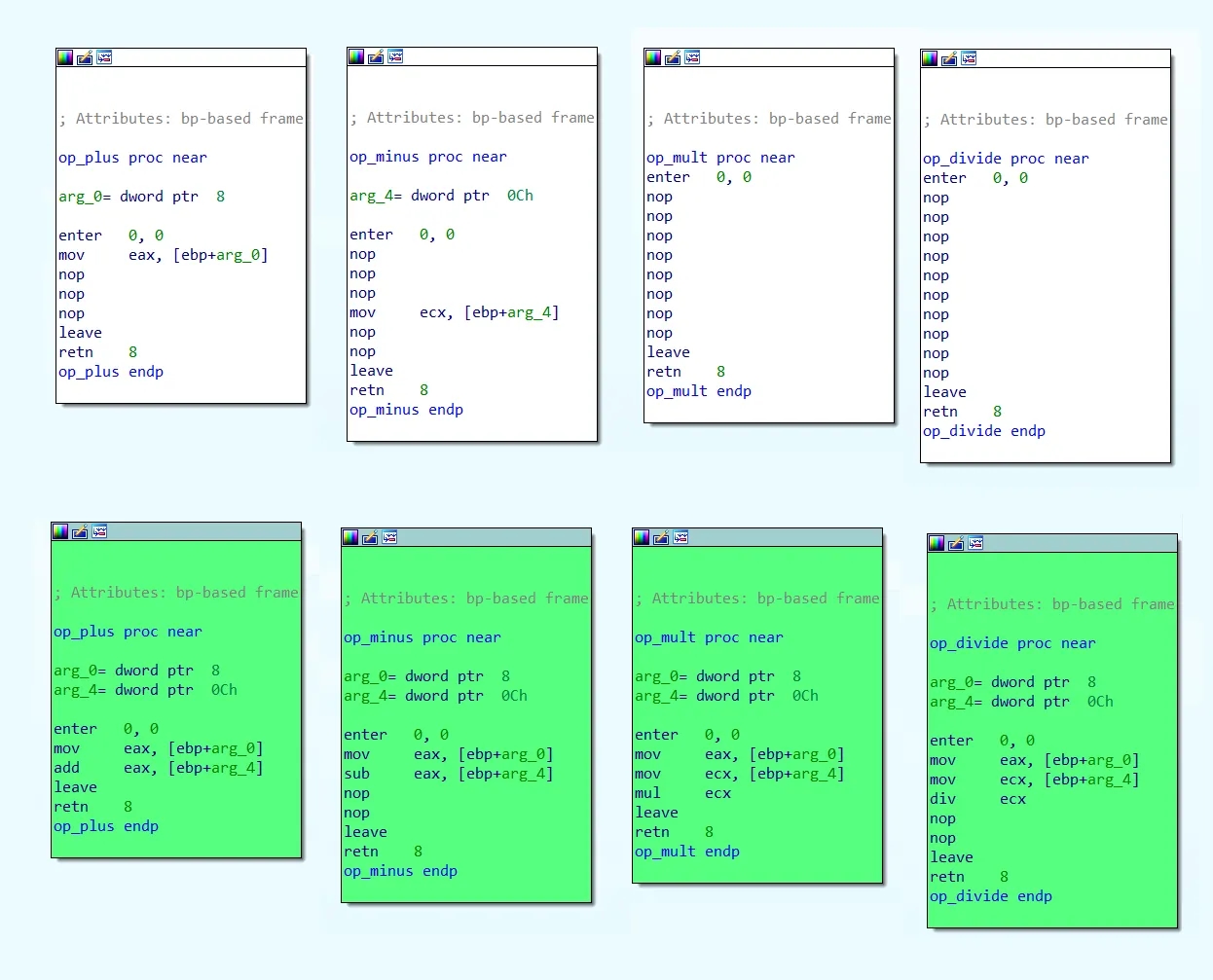The height and width of the screenshot is (980, 1213).
Task: Set node color on green op_mult node
Action: pos(642,537)
